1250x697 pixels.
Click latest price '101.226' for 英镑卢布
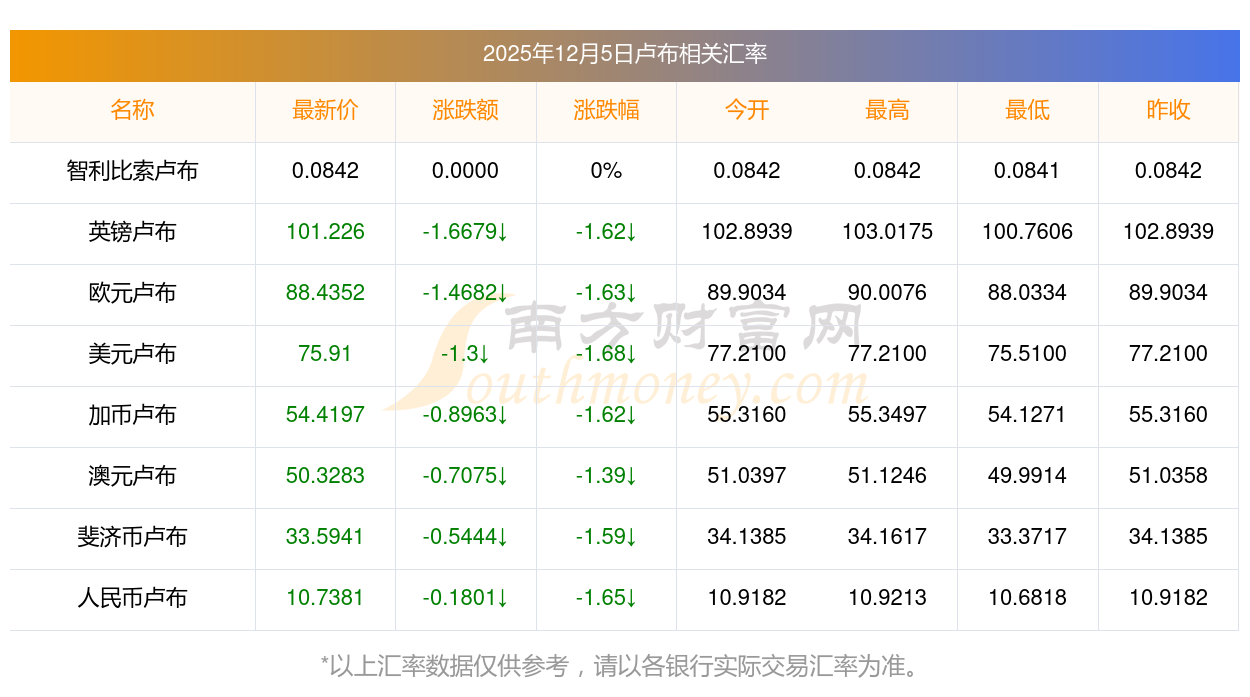pyautogui.click(x=325, y=232)
